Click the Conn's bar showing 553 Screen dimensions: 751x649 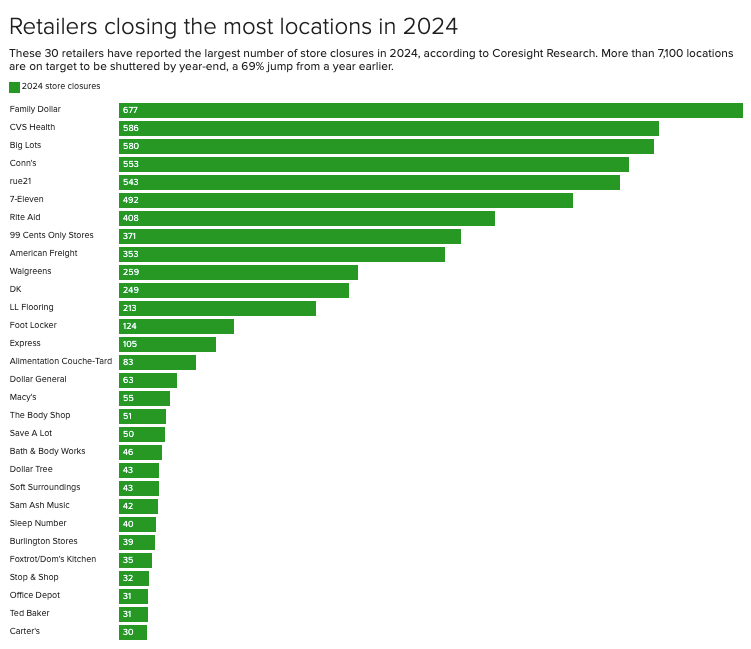374,164
